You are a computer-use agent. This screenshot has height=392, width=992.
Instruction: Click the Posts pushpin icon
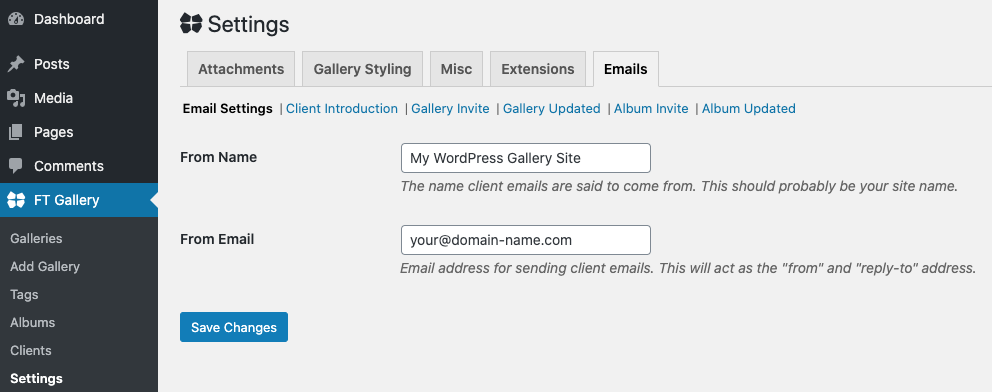tap(16, 64)
